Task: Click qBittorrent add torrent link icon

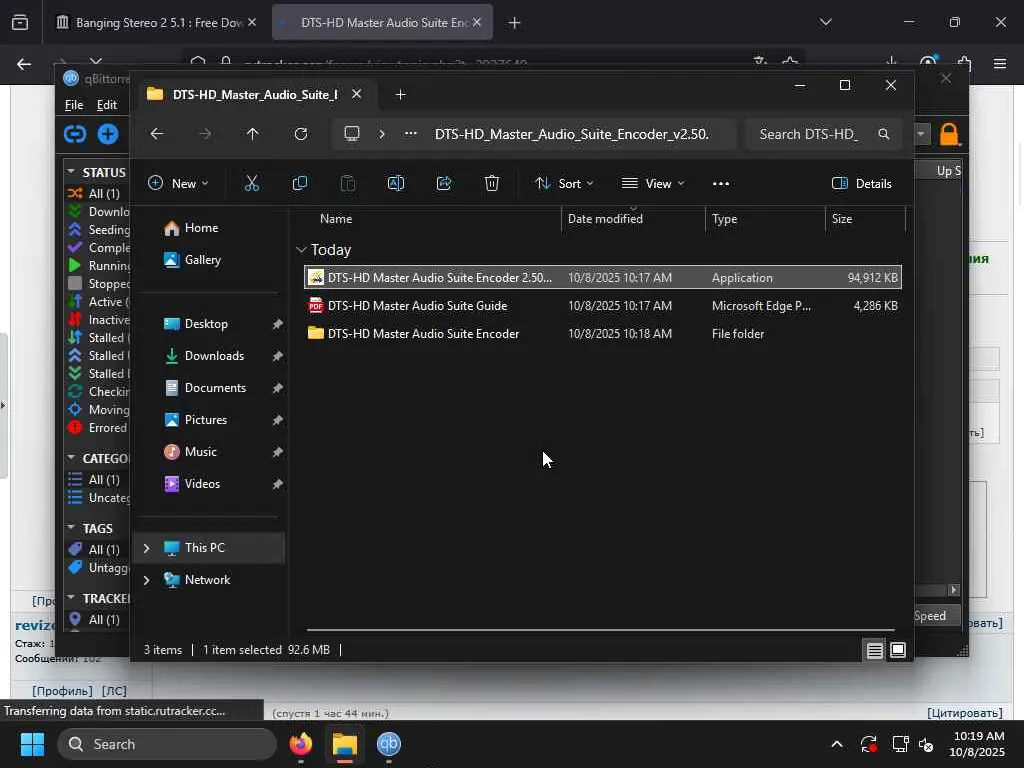Action: 75,134
